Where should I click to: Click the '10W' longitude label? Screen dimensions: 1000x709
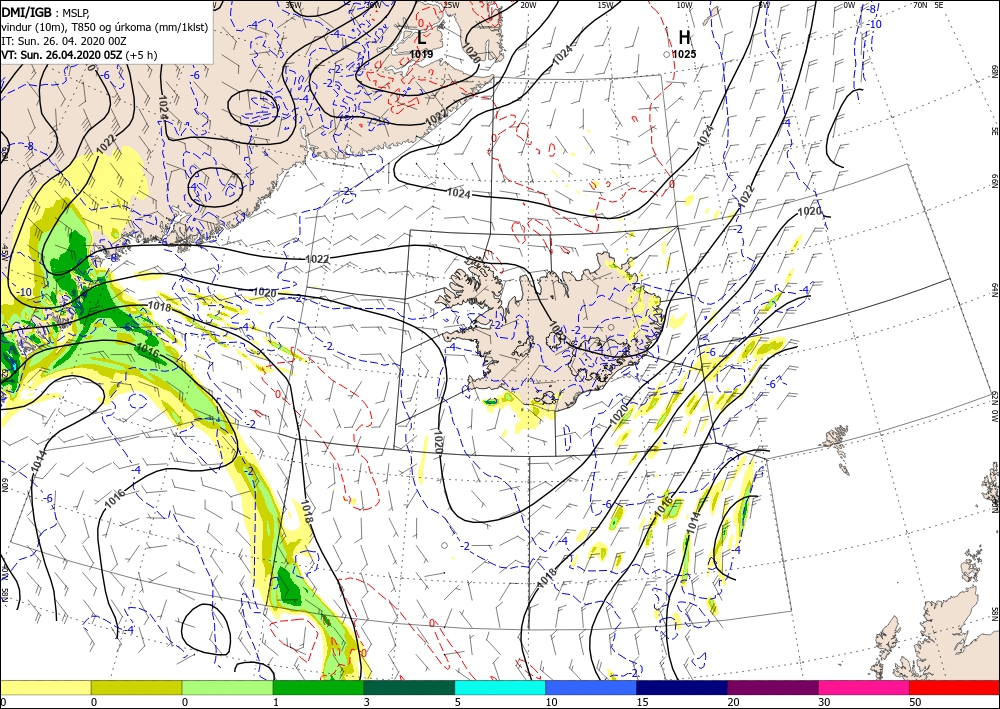(684, 5)
